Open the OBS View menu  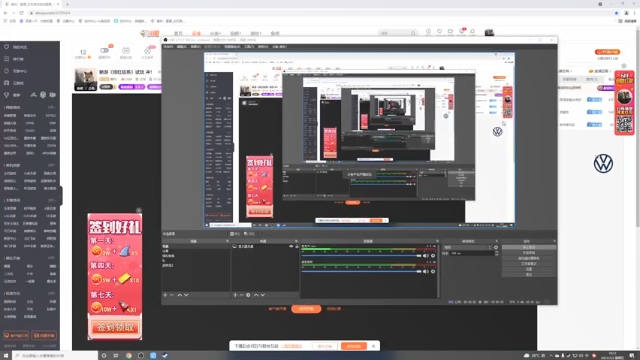coord(196,47)
